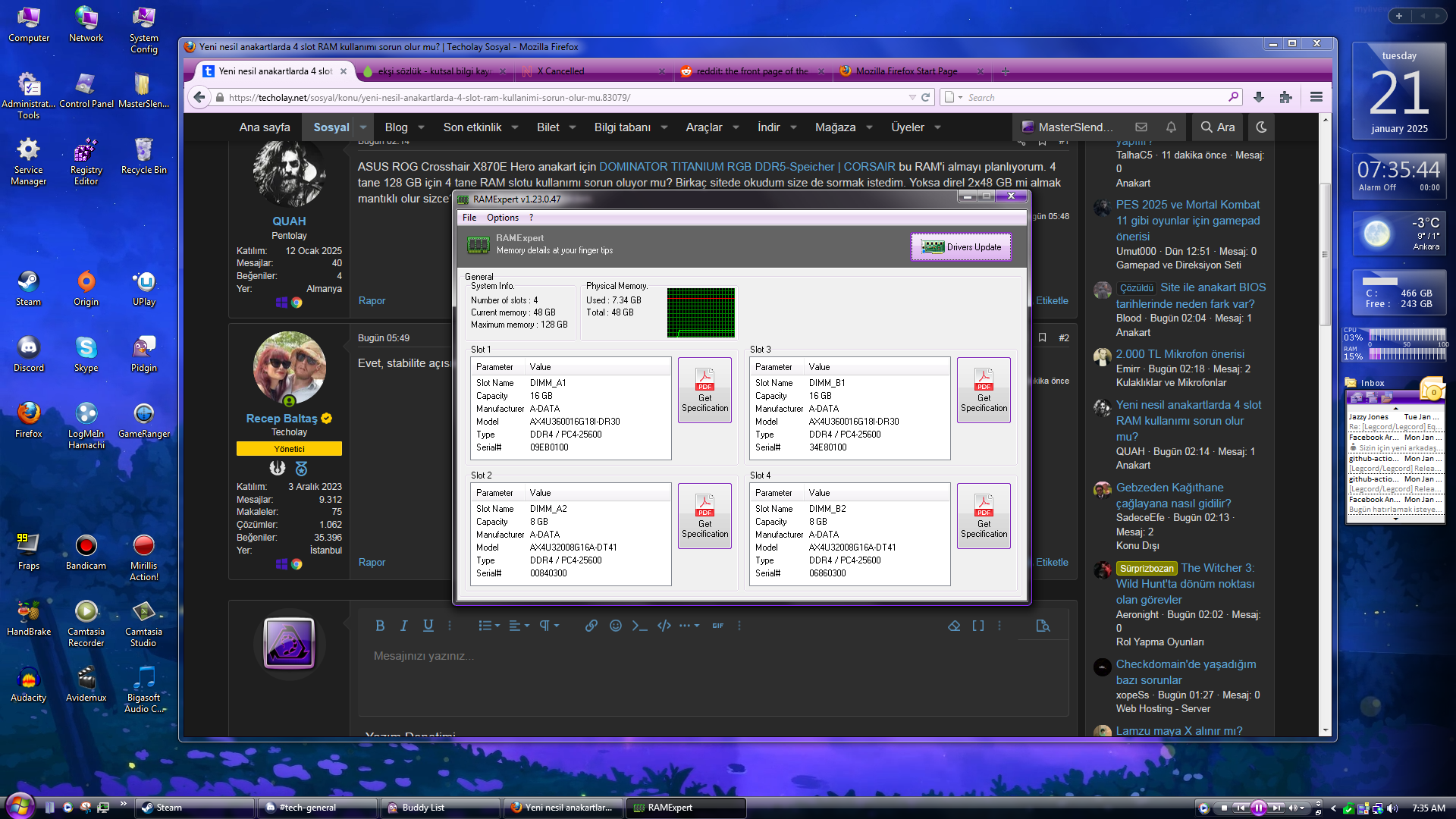Image resolution: width=1456 pixels, height=819 pixels.
Task: Get Specification PDF for Slot 3
Action: 984,390
